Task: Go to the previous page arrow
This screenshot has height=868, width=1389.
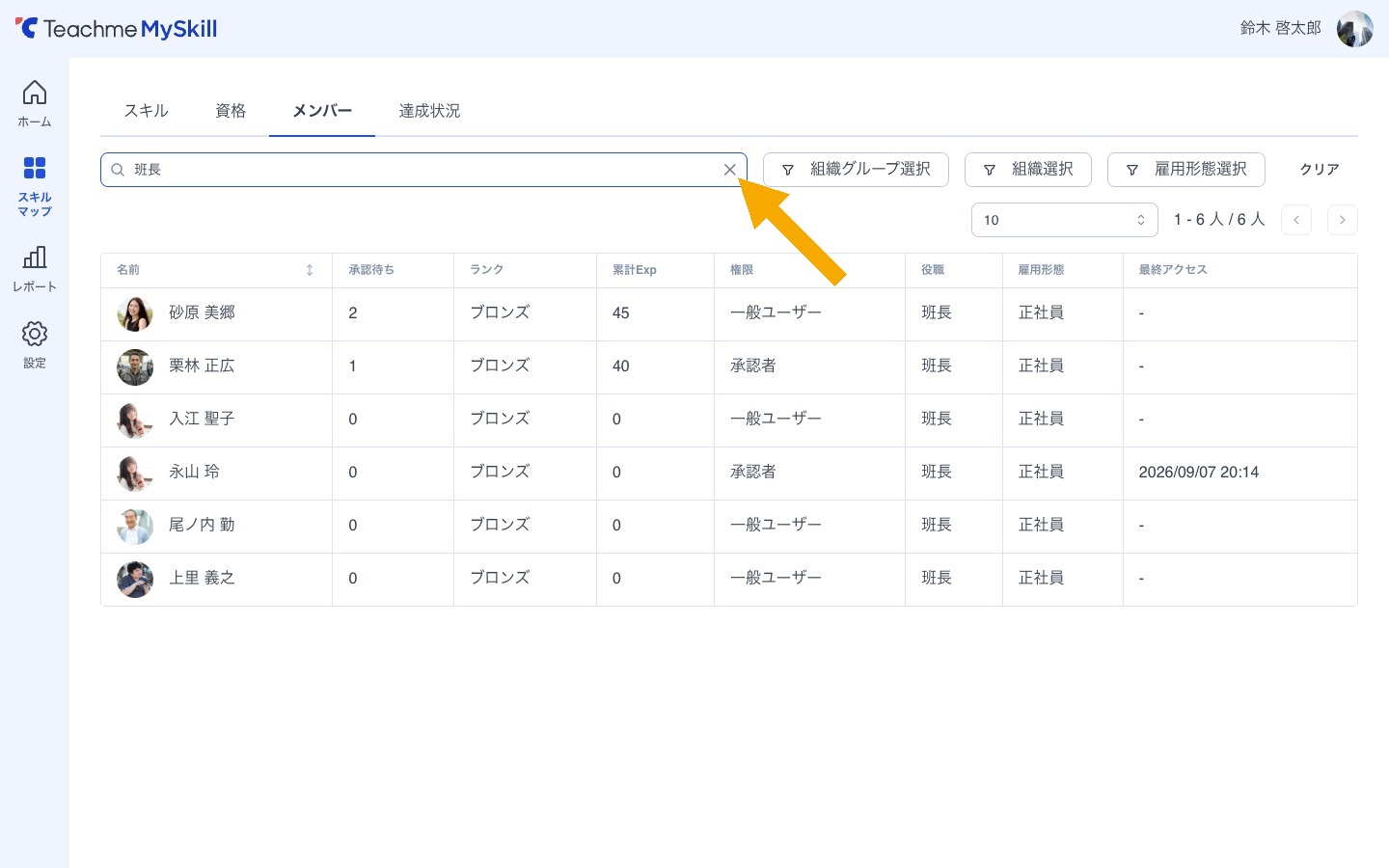Action: coord(1296,220)
